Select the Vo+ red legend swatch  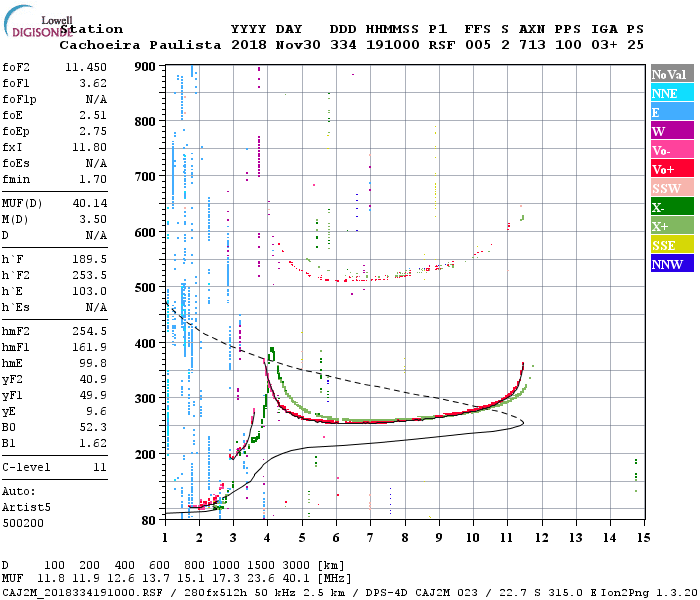point(672,169)
